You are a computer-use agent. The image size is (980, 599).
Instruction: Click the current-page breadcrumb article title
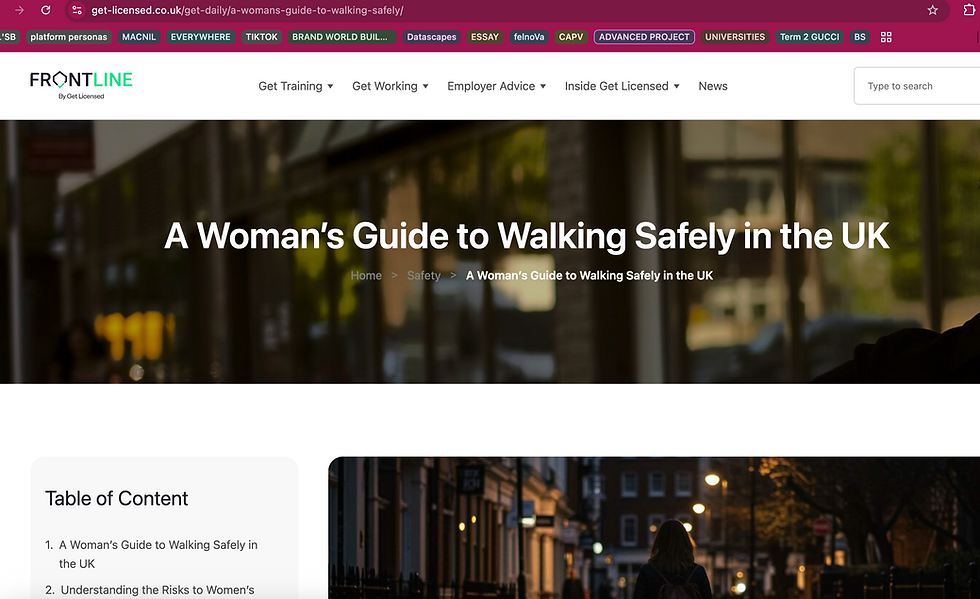click(x=589, y=275)
